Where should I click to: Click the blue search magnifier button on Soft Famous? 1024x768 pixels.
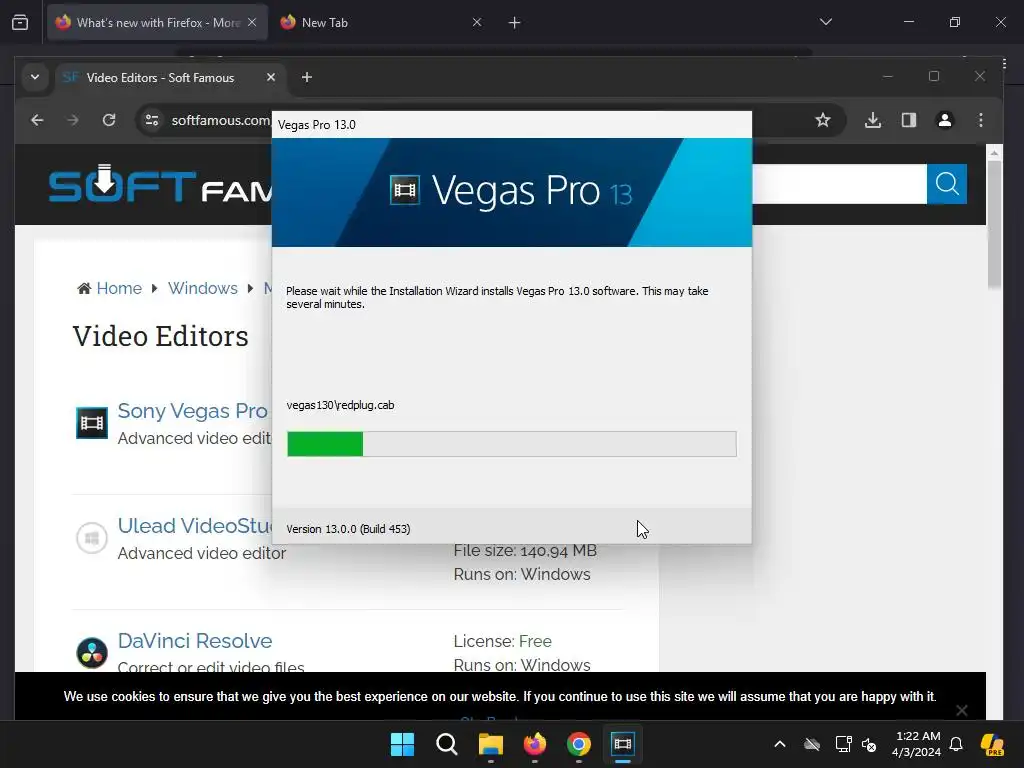point(947,184)
